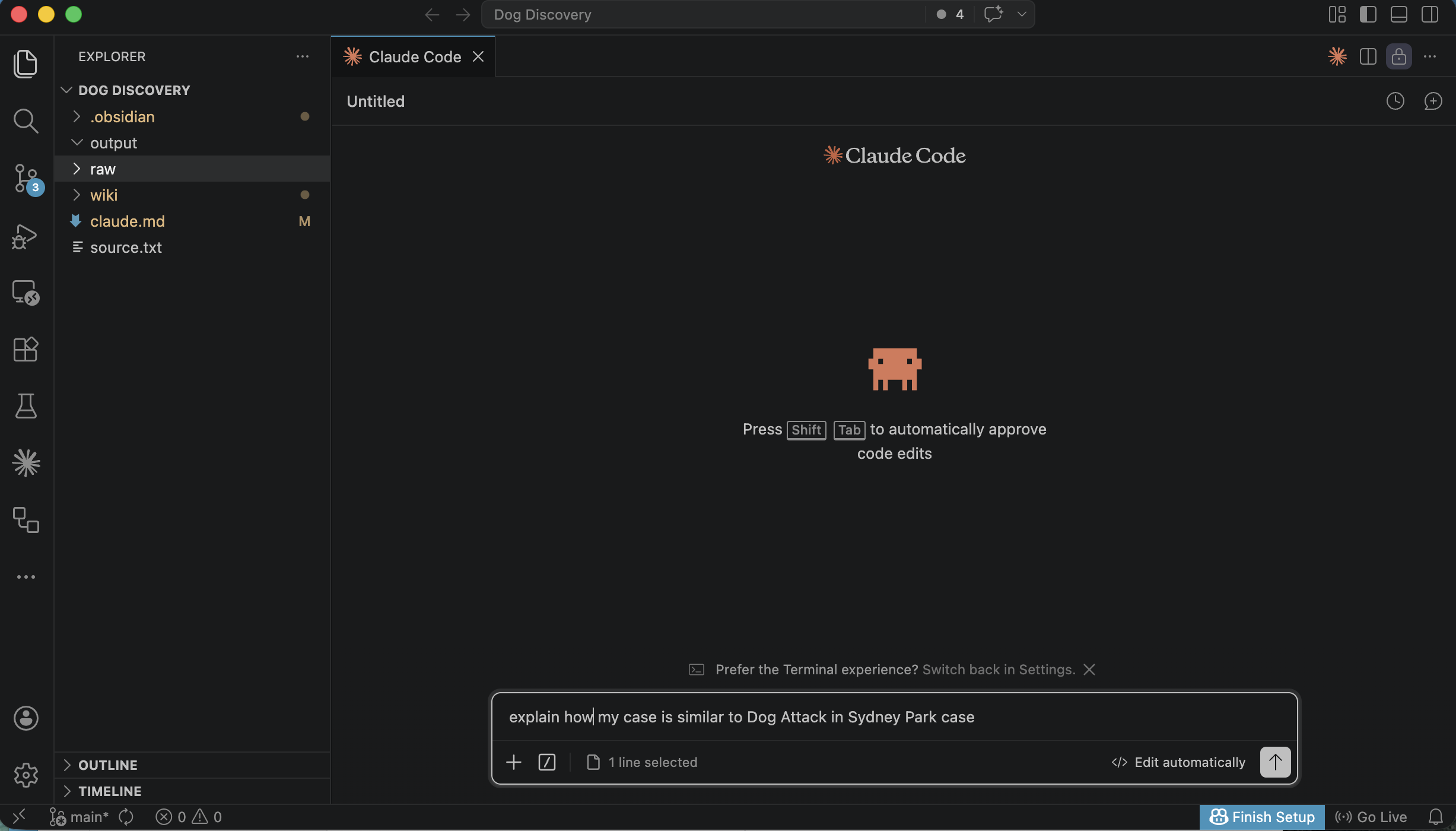Open Dog Discovery command center search
The width and height of the screenshot is (1456, 831).
click(x=703, y=14)
